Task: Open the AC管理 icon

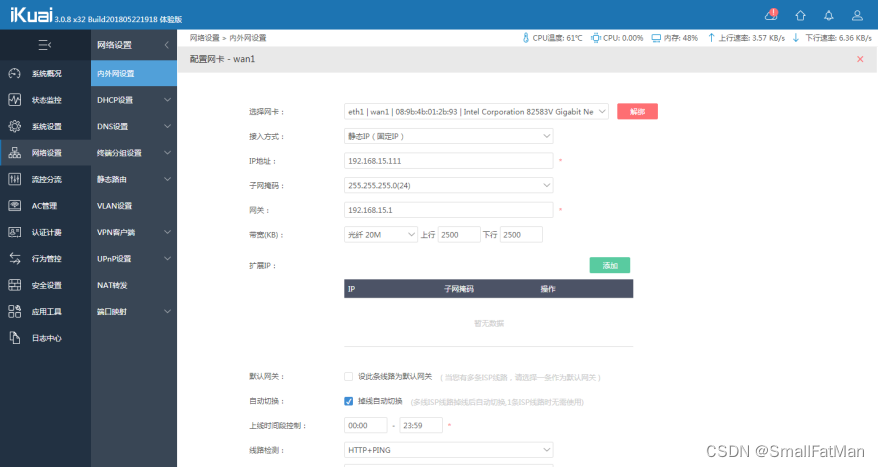Action: [15, 206]
